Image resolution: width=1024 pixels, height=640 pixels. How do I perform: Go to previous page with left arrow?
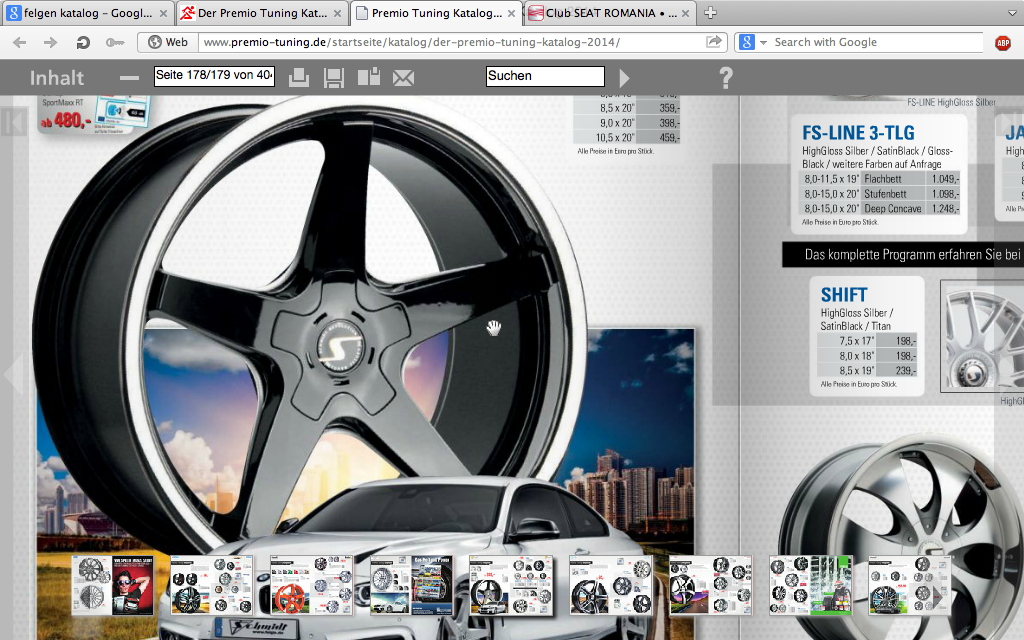coord(13,375)
